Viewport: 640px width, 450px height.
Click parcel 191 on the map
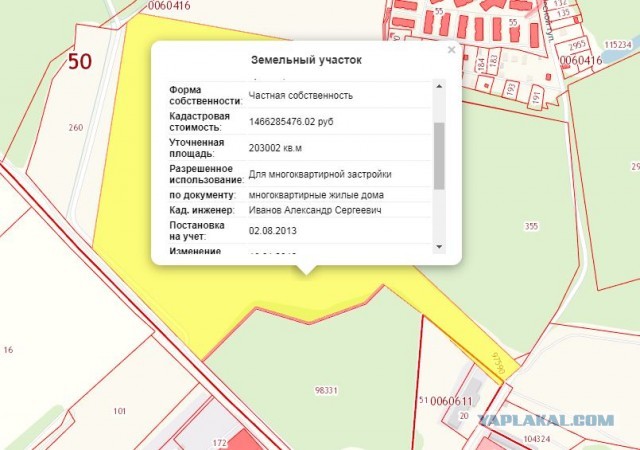tap(536, 97)
